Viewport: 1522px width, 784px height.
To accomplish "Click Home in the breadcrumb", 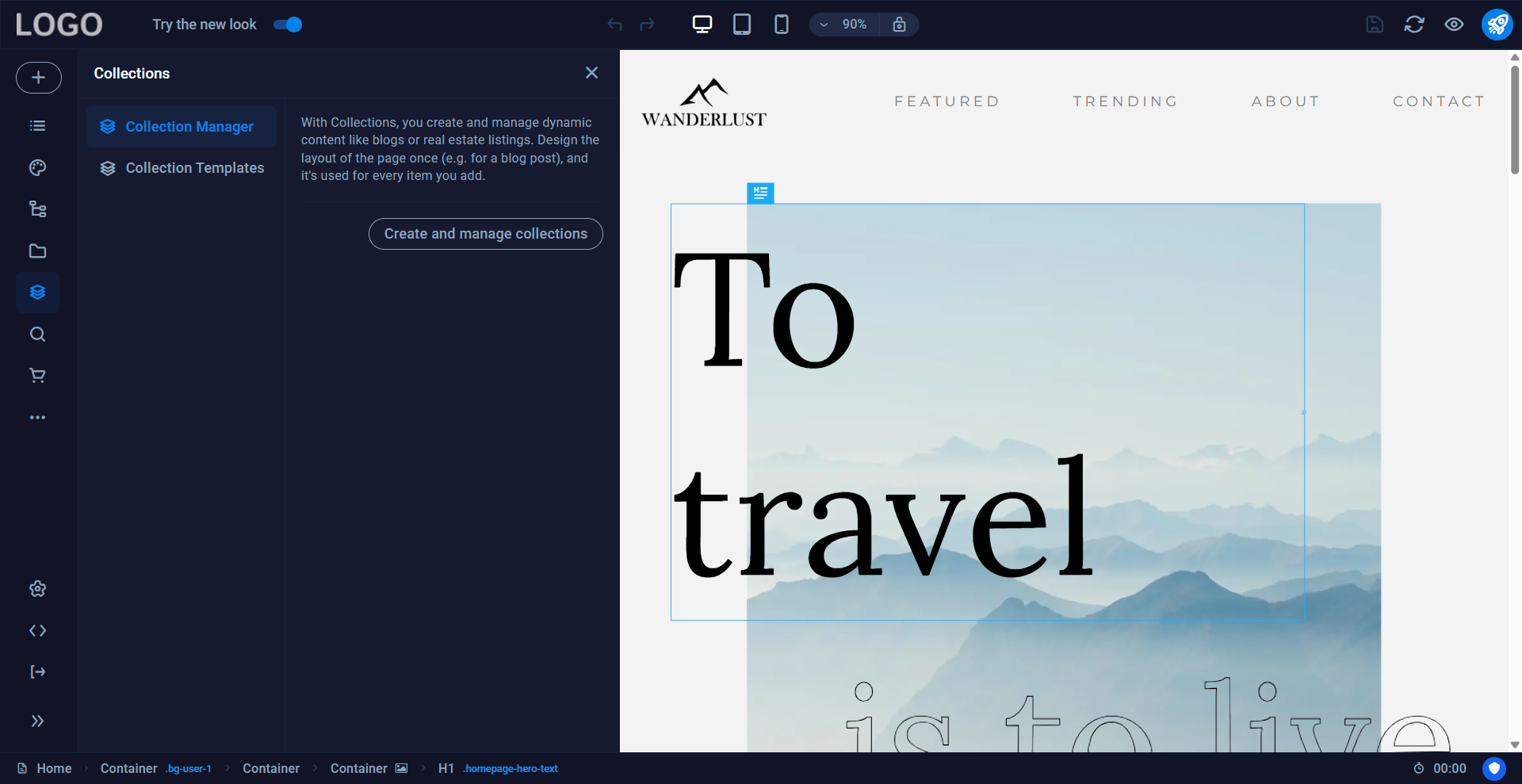I will pos(44,769).
